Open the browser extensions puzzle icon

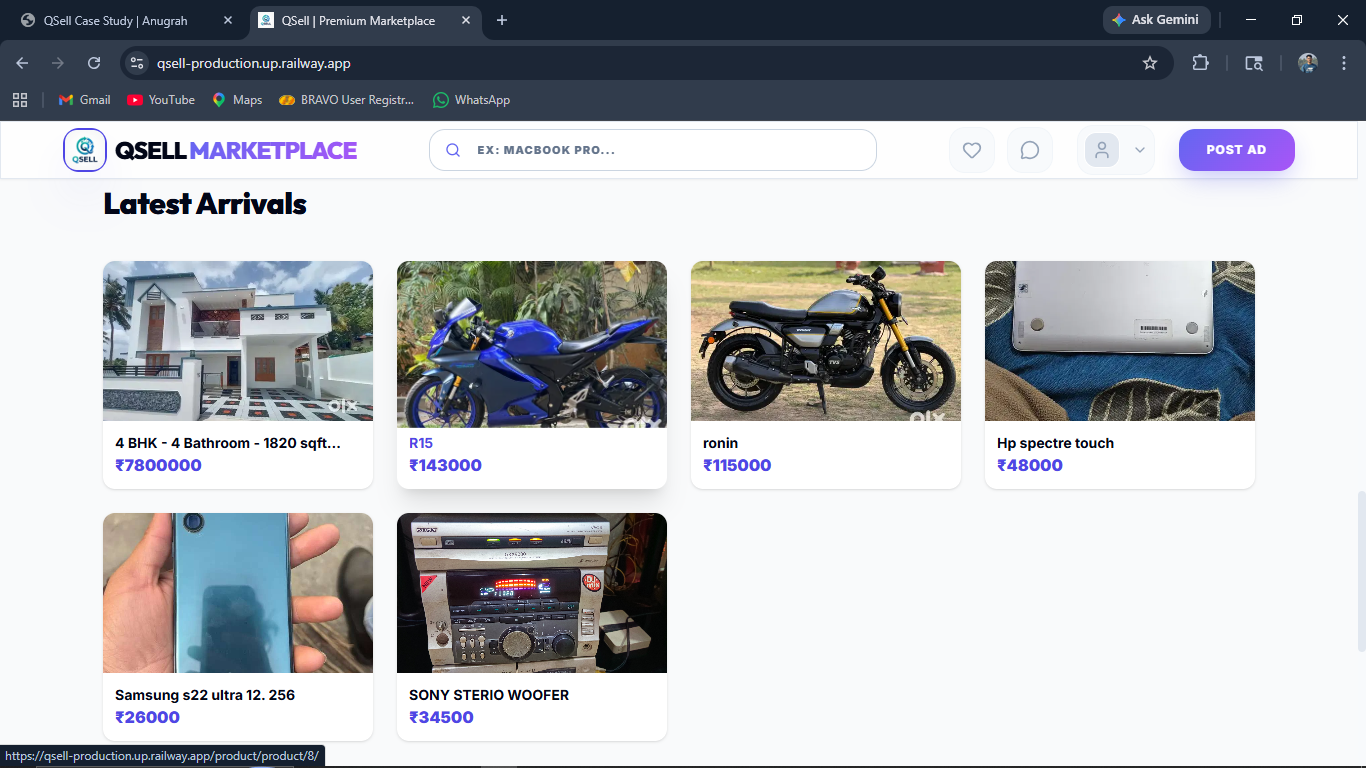pyautogui.click(x=1200, y=63)
